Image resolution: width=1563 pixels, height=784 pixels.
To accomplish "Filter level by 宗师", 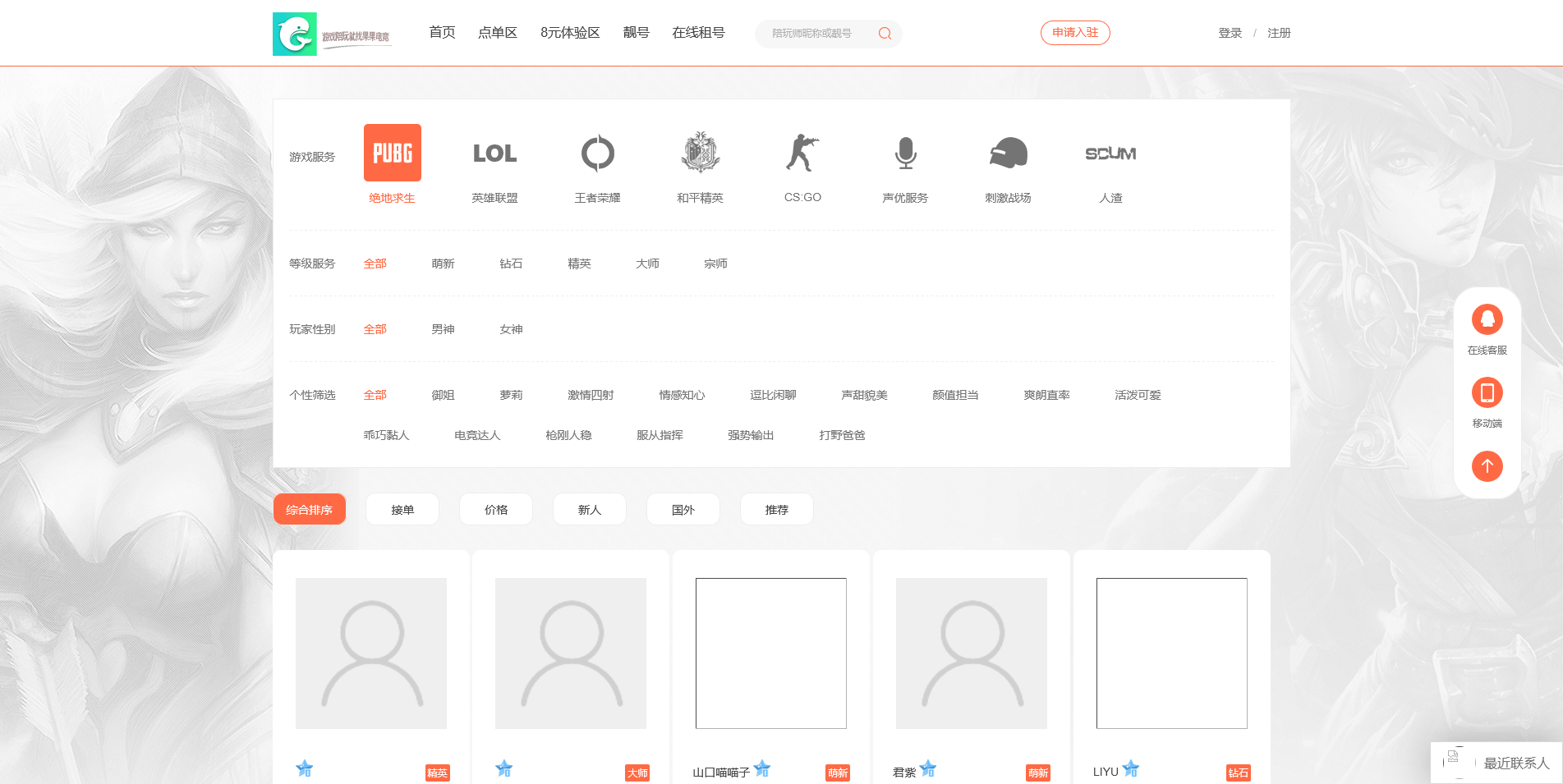I will pos(716,264).
